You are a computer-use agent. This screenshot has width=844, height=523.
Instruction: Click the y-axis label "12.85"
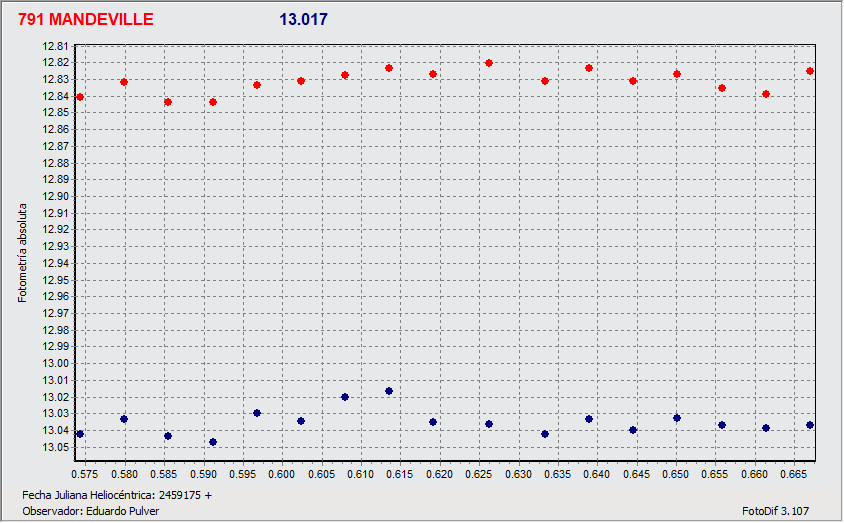[55, 112]
